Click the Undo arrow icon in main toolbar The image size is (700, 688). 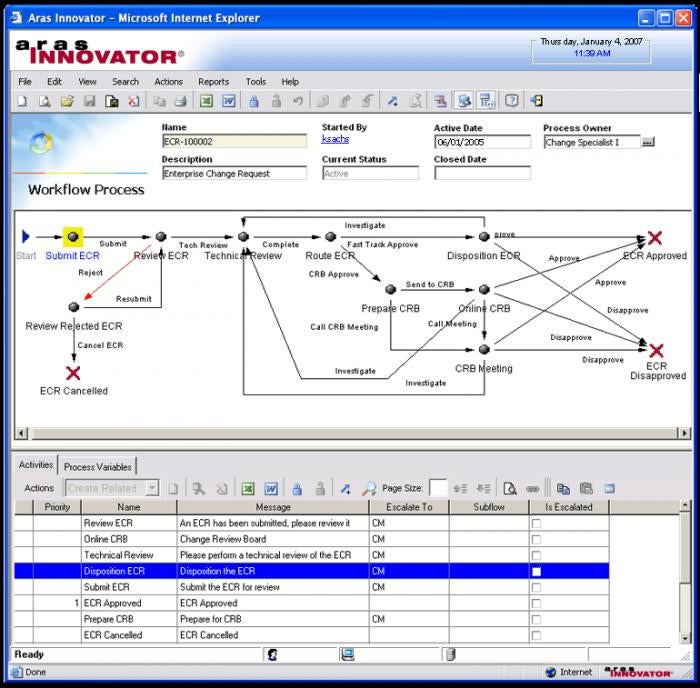click(298, 101)
